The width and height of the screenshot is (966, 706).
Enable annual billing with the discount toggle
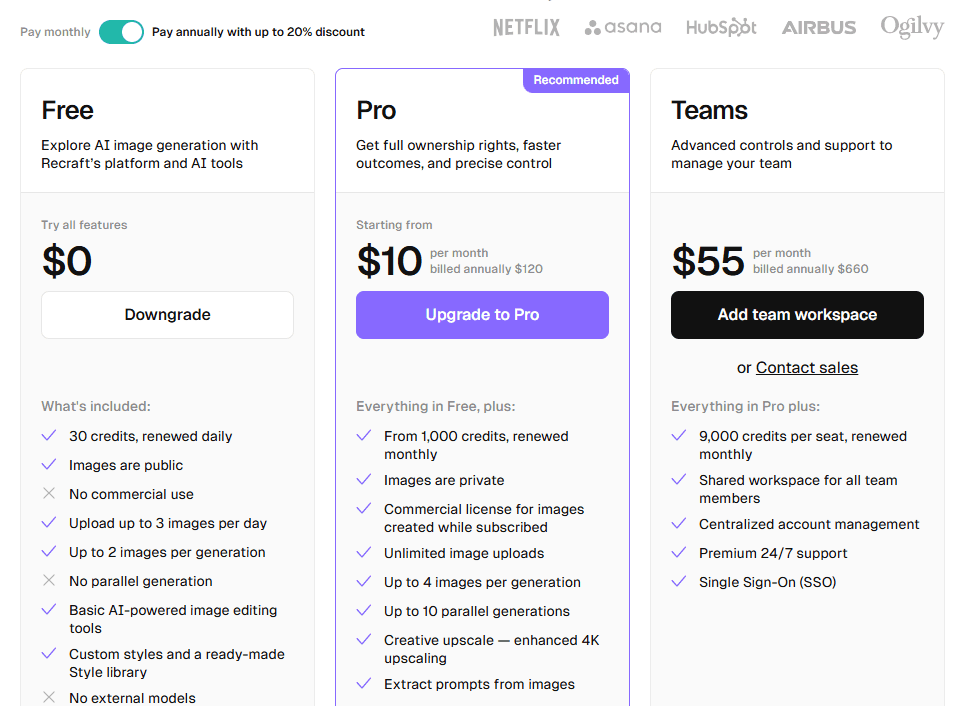click(120, 32)
